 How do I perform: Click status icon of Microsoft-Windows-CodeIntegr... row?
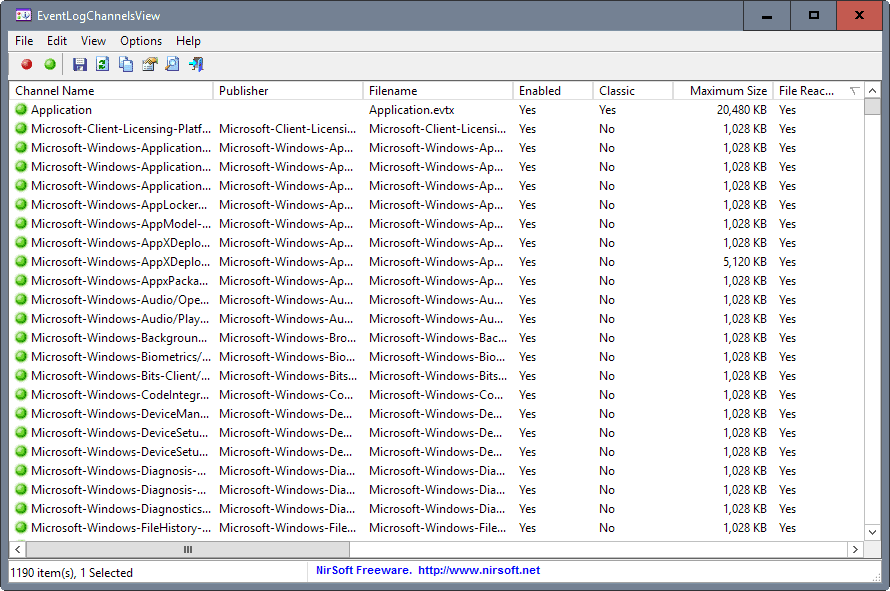(21, 395)
